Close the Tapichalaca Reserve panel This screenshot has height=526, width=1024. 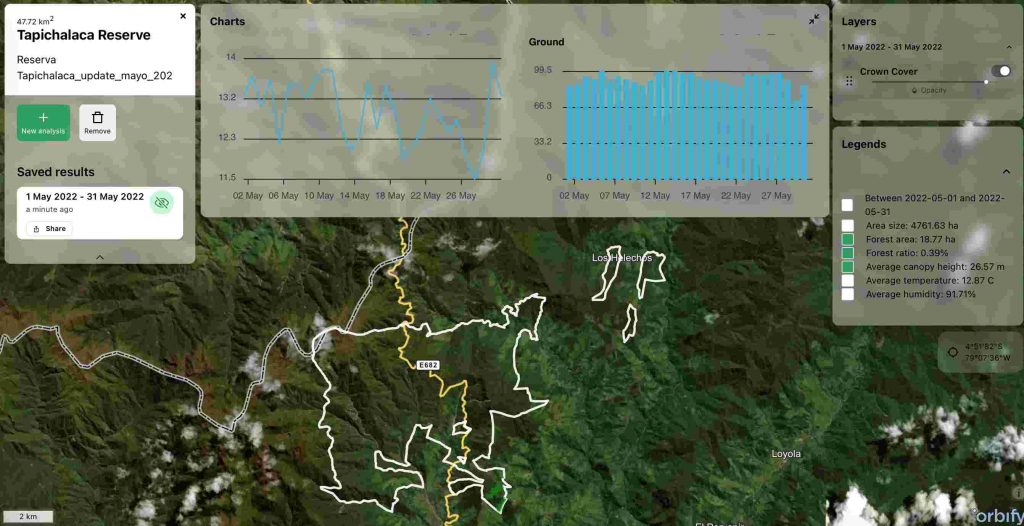pyautogui.click(x=183, y=16)
